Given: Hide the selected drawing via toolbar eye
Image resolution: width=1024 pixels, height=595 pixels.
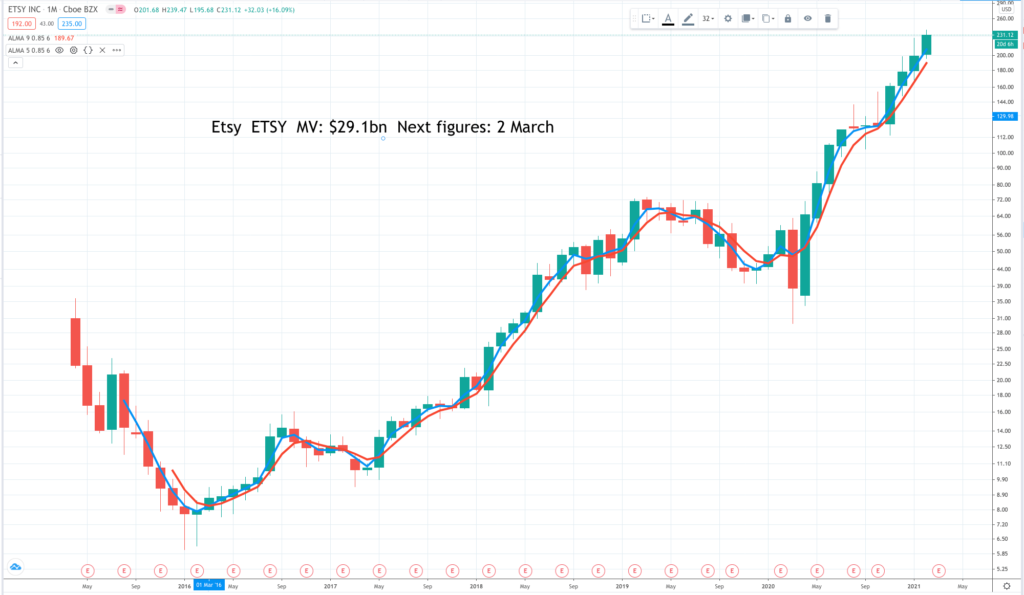Looking at the screenshot, I should [x=808, y=19].
